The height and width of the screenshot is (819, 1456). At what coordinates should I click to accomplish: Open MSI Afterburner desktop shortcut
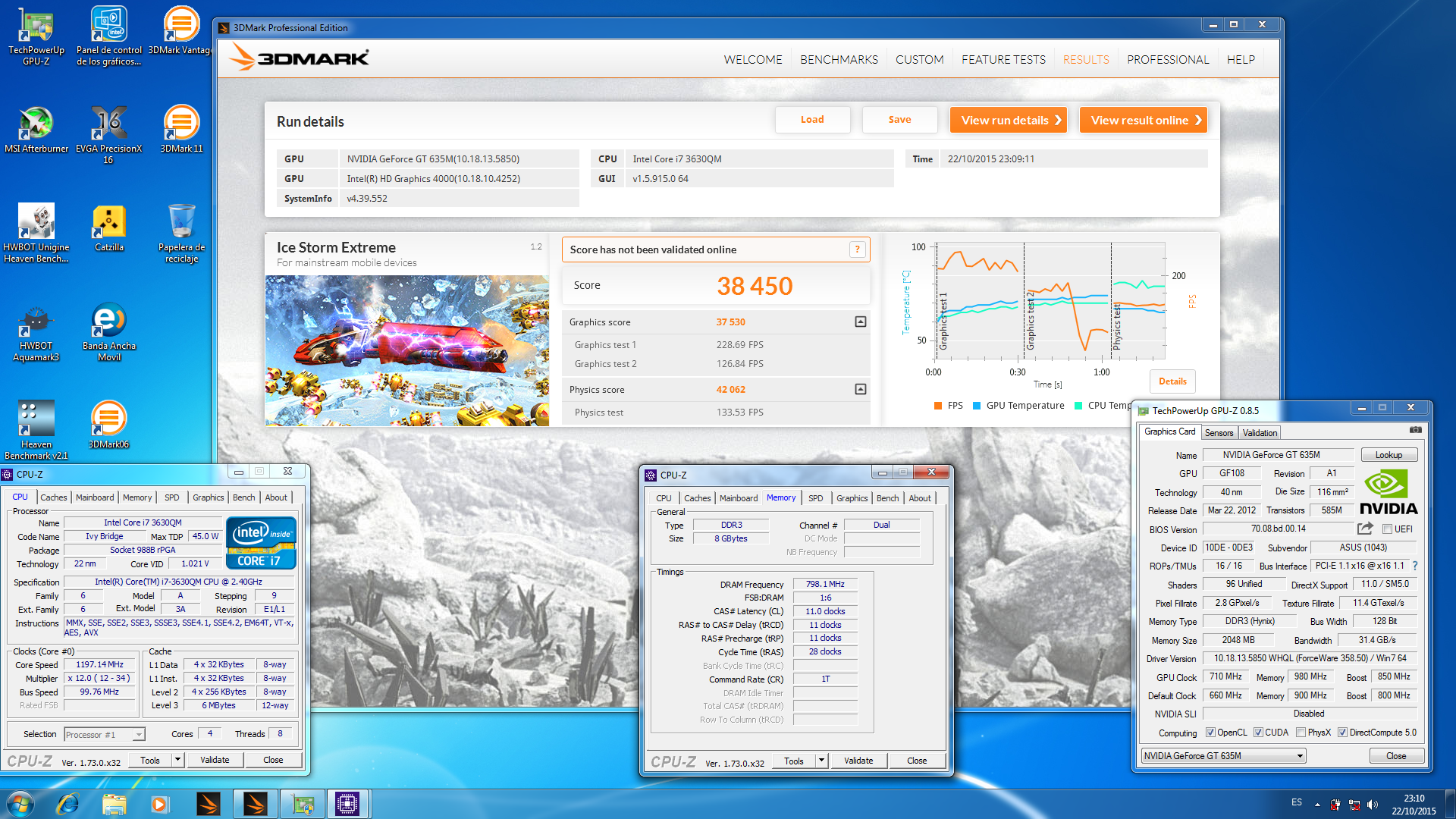click(x=36, y=129)
